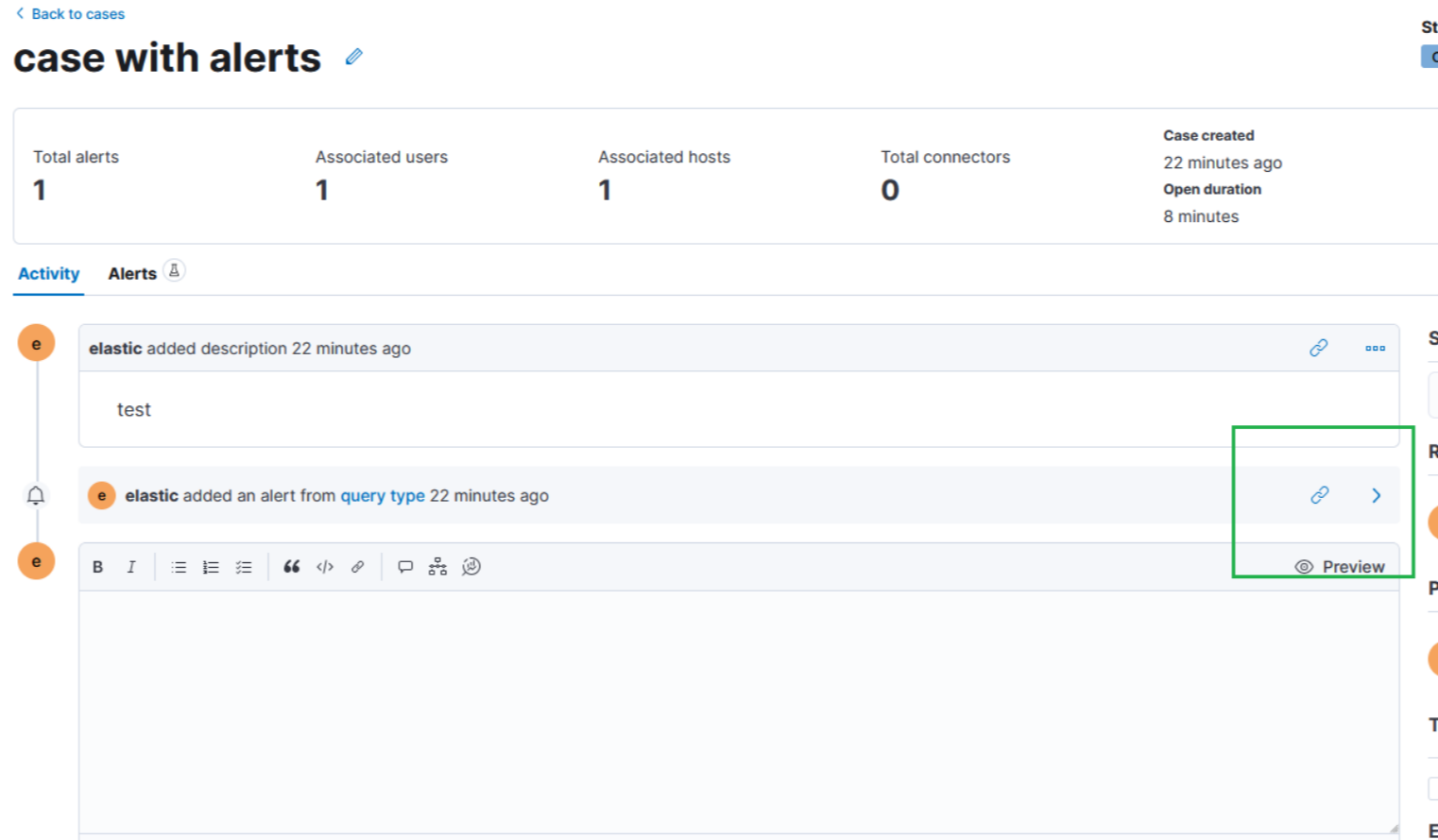
Task: Click the timeline insert icon
Action: coord(437,567)
